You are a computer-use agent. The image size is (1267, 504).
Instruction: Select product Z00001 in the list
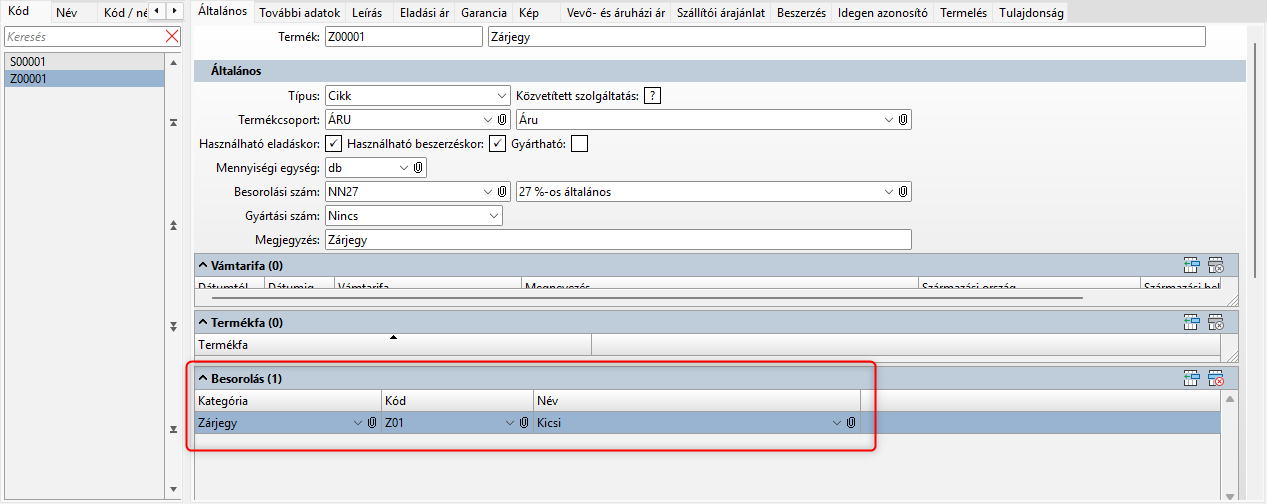(82, 78)
